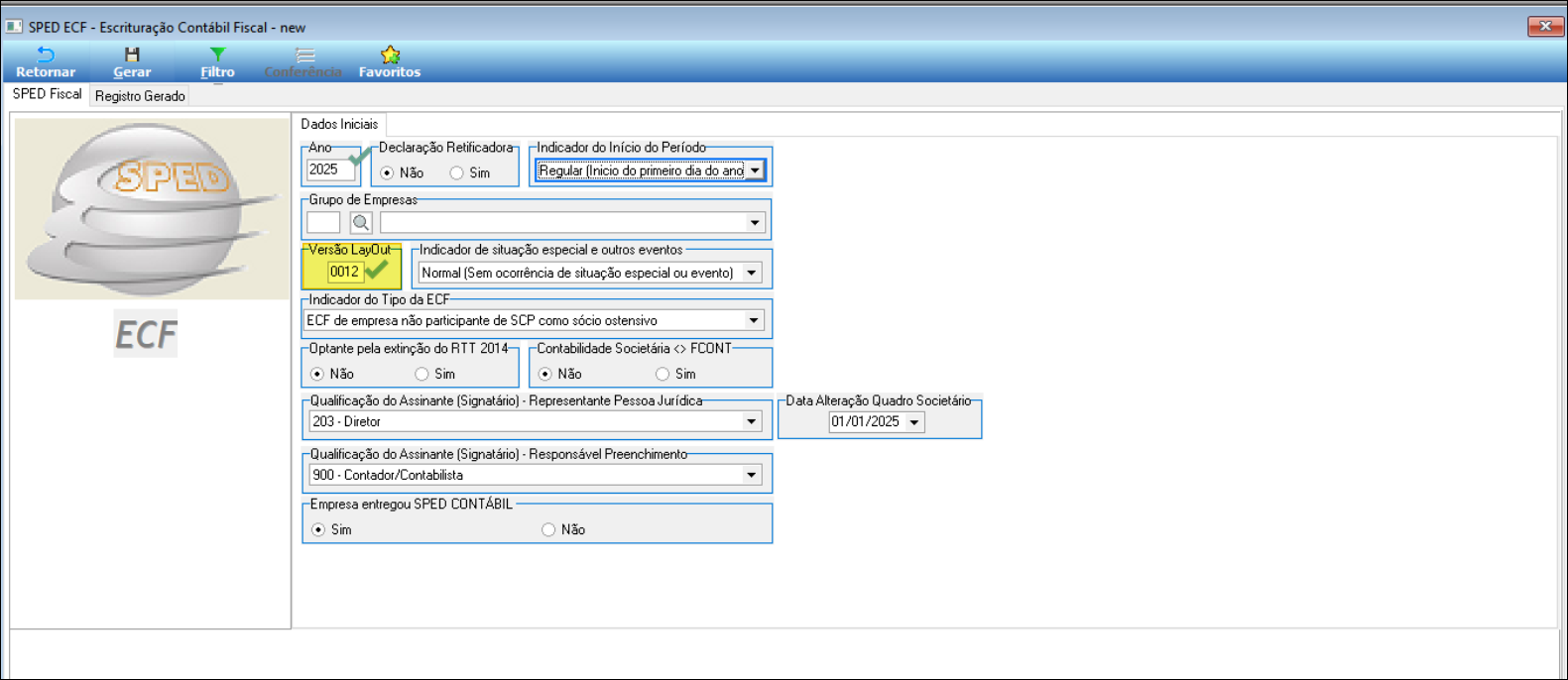Screen dimensions: 1568x680
Task: Click the Grupo de Empresas code field
Action: [323, 223]
